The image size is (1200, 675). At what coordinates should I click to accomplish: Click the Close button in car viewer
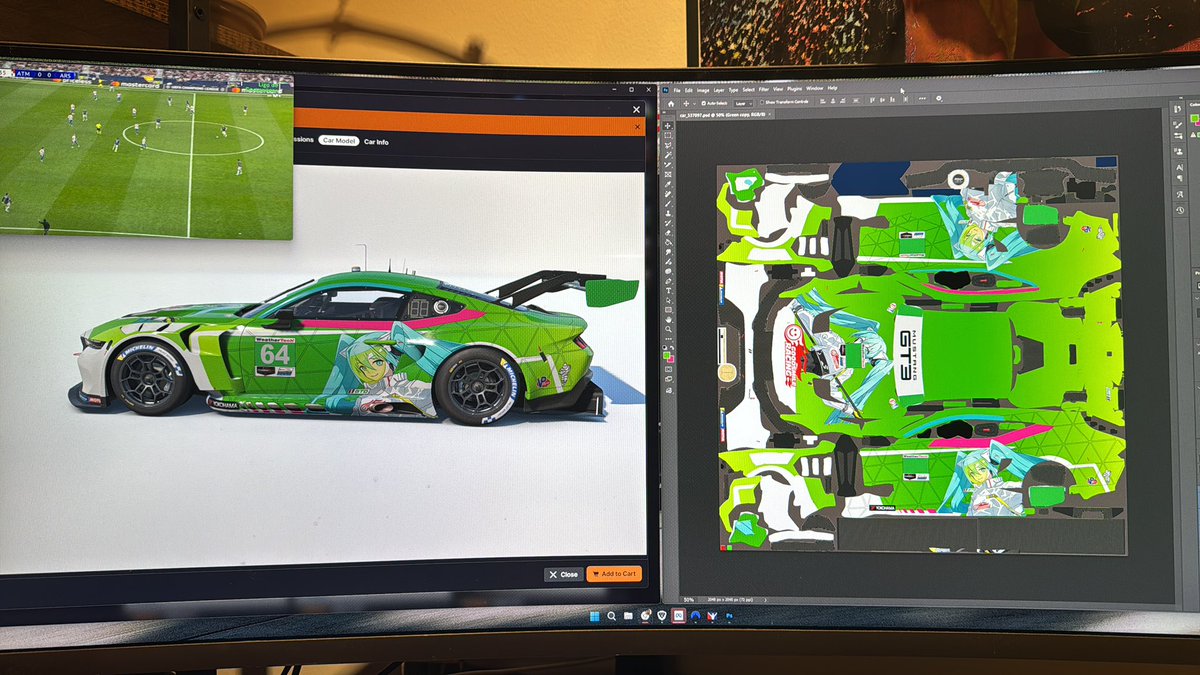pos(564,574)
